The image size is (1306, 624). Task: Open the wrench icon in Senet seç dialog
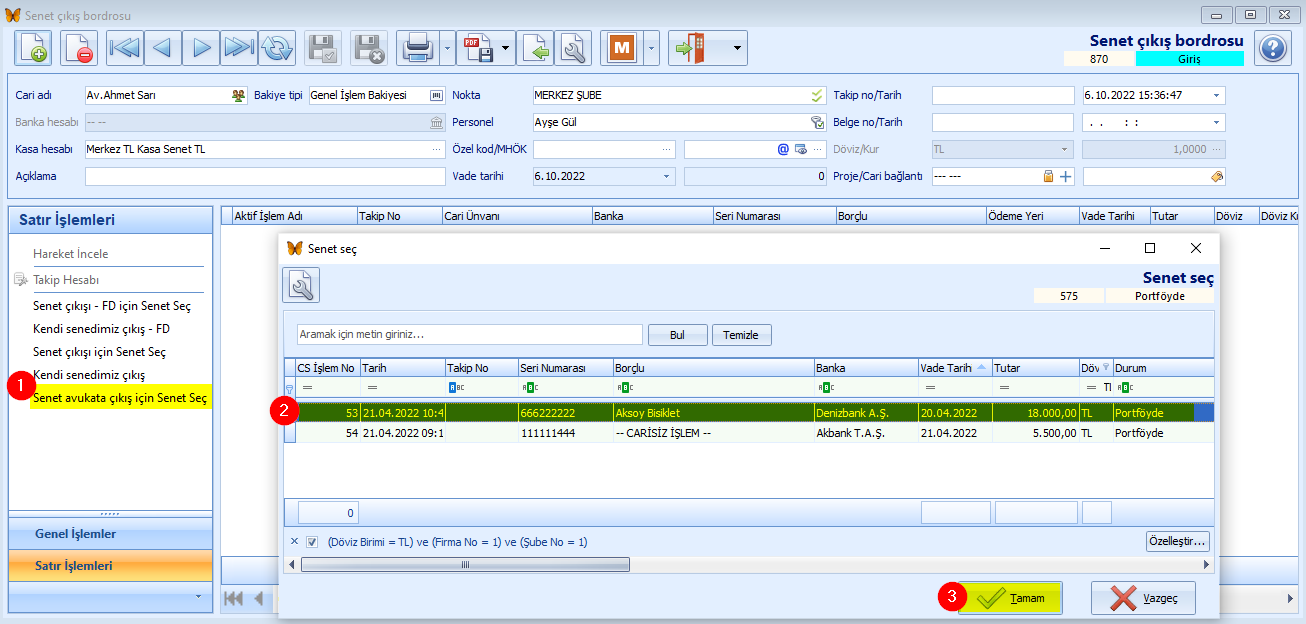click(x=301, y=285)
